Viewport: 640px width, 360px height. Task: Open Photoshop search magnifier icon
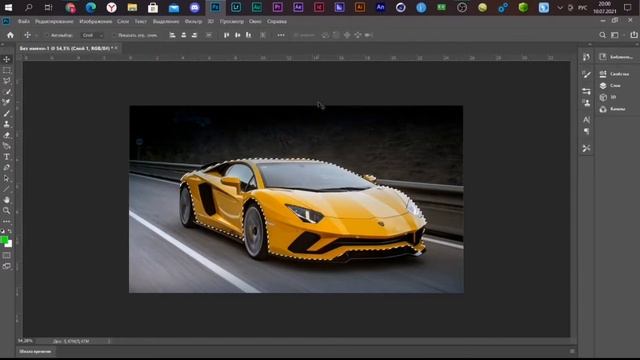tap(602, 35)
